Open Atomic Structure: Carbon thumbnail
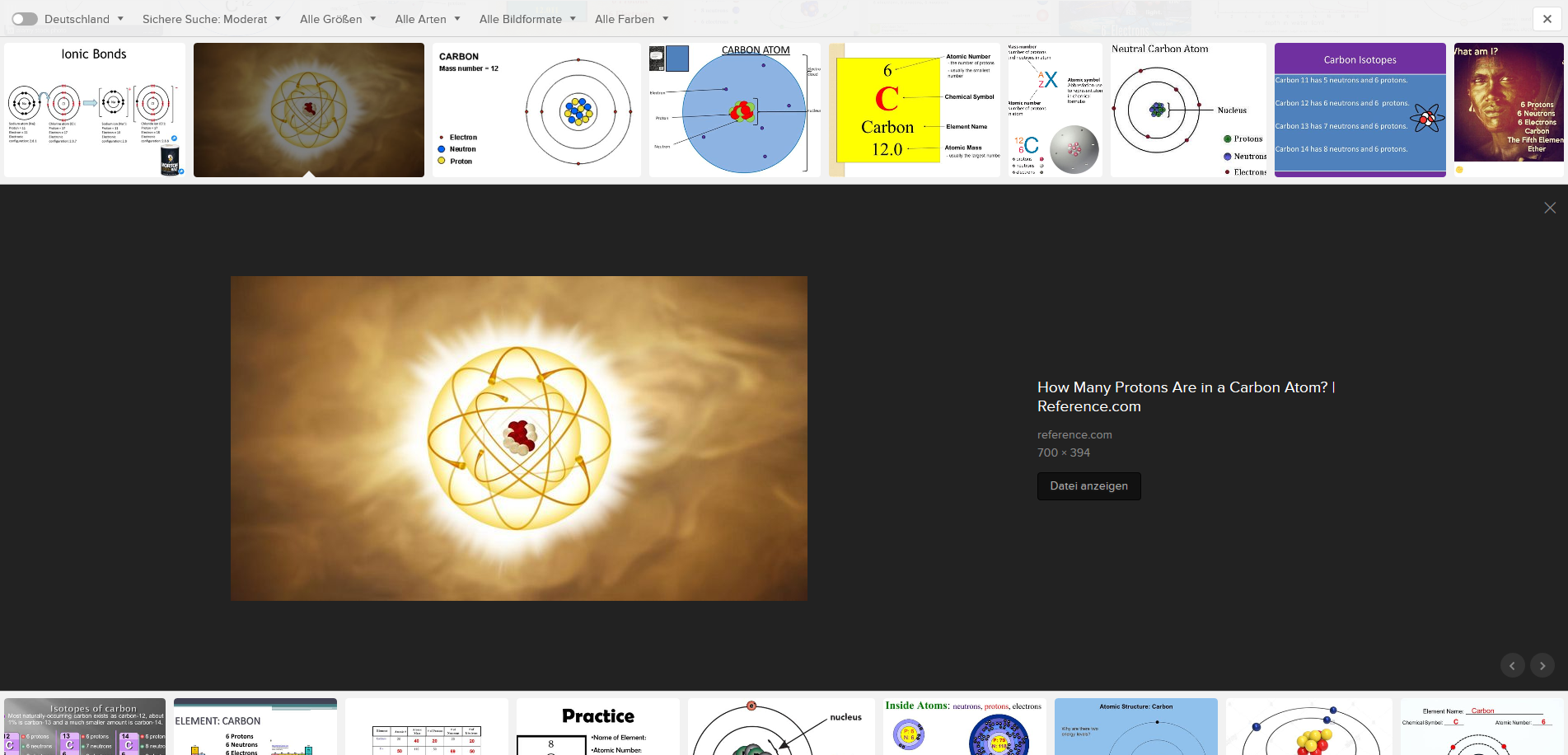The image size is (1568, 755). (x=1136, y=727)
